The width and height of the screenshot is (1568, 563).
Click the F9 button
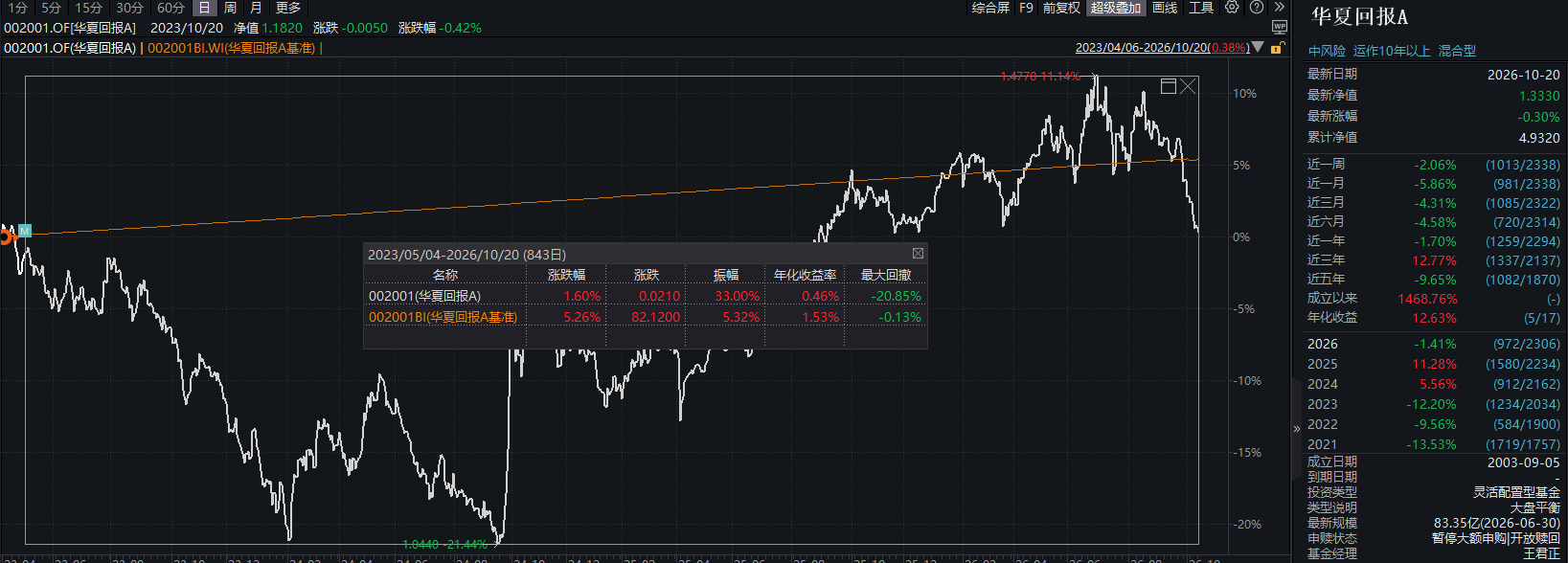(1026, 8)
